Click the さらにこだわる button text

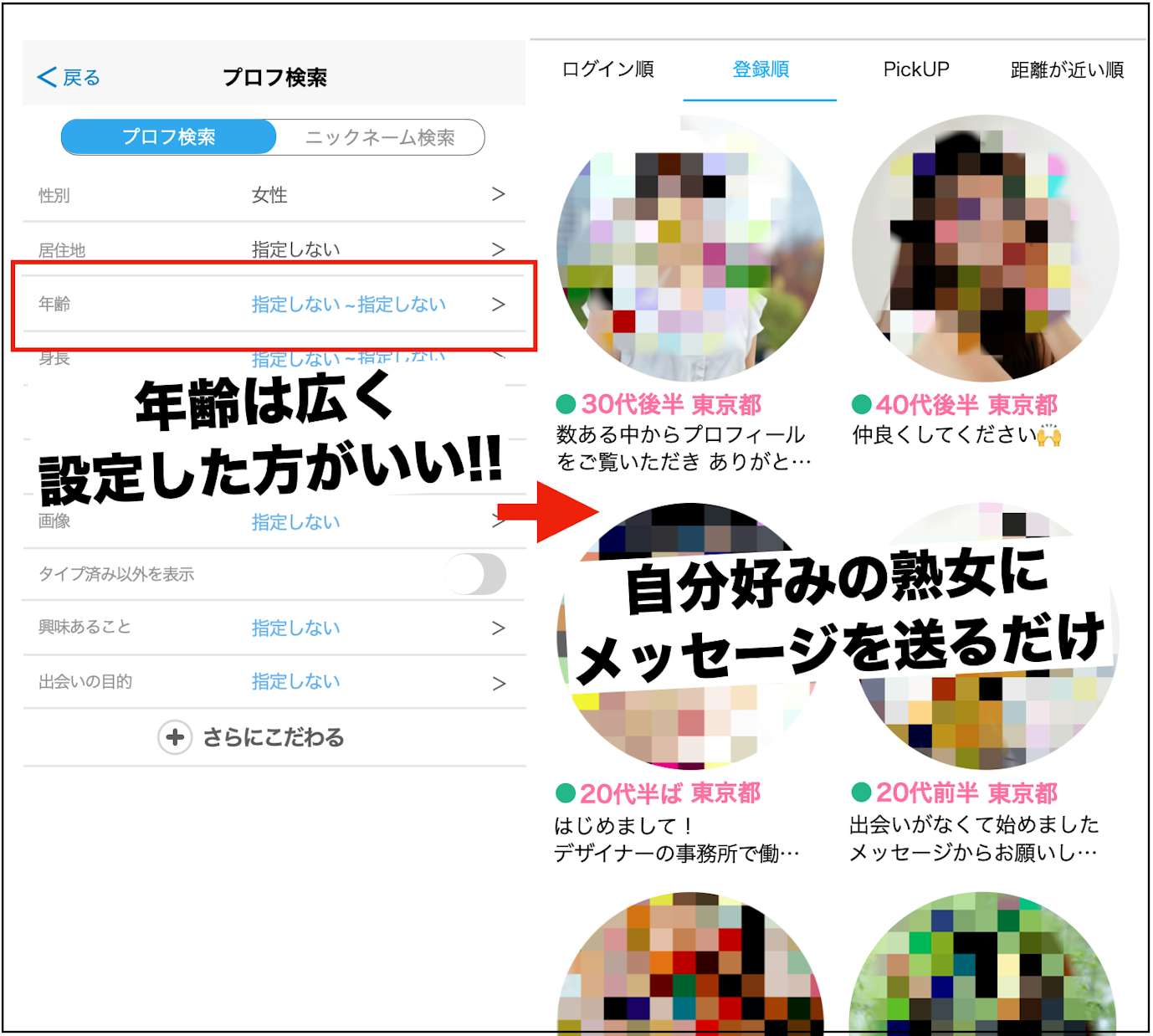(x=274, y=737)
